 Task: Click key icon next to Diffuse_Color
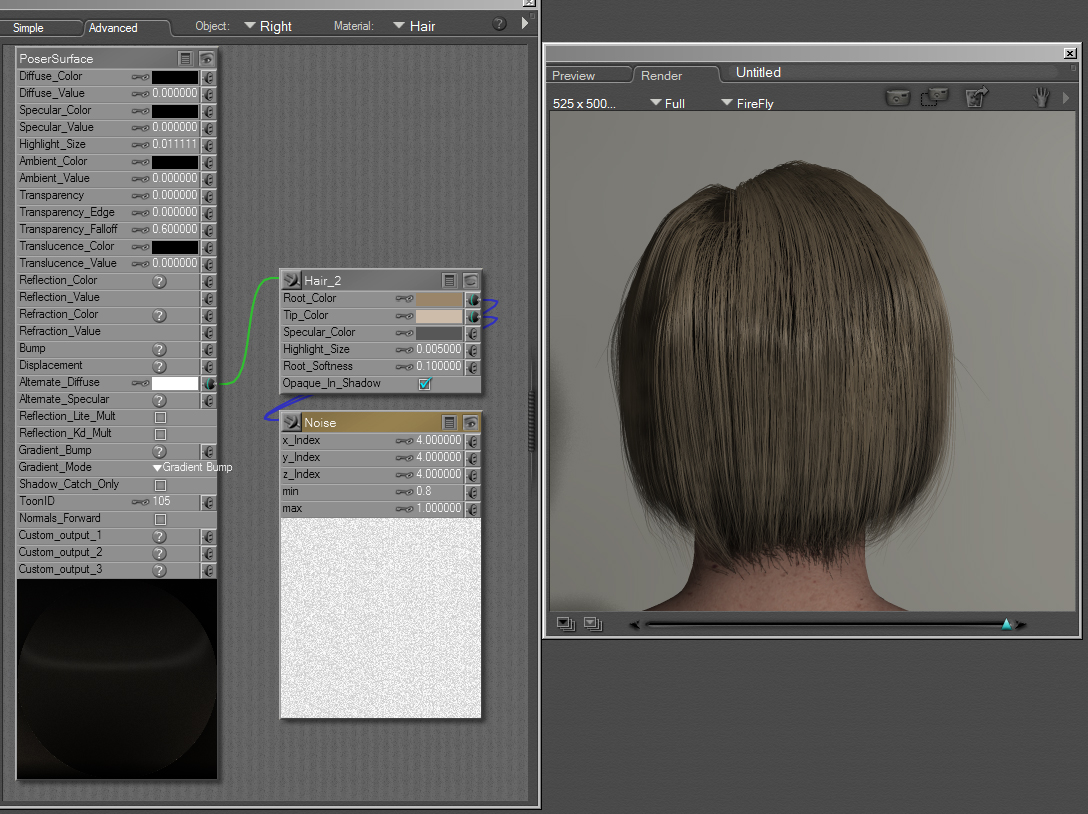coord(140,77)
